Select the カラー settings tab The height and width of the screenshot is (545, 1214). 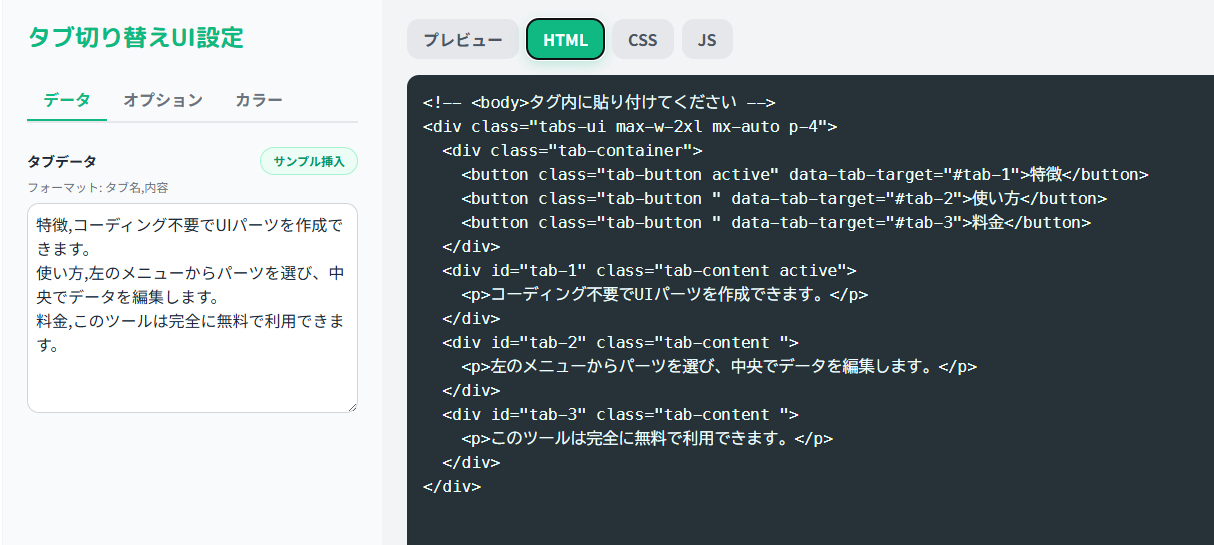259,100
